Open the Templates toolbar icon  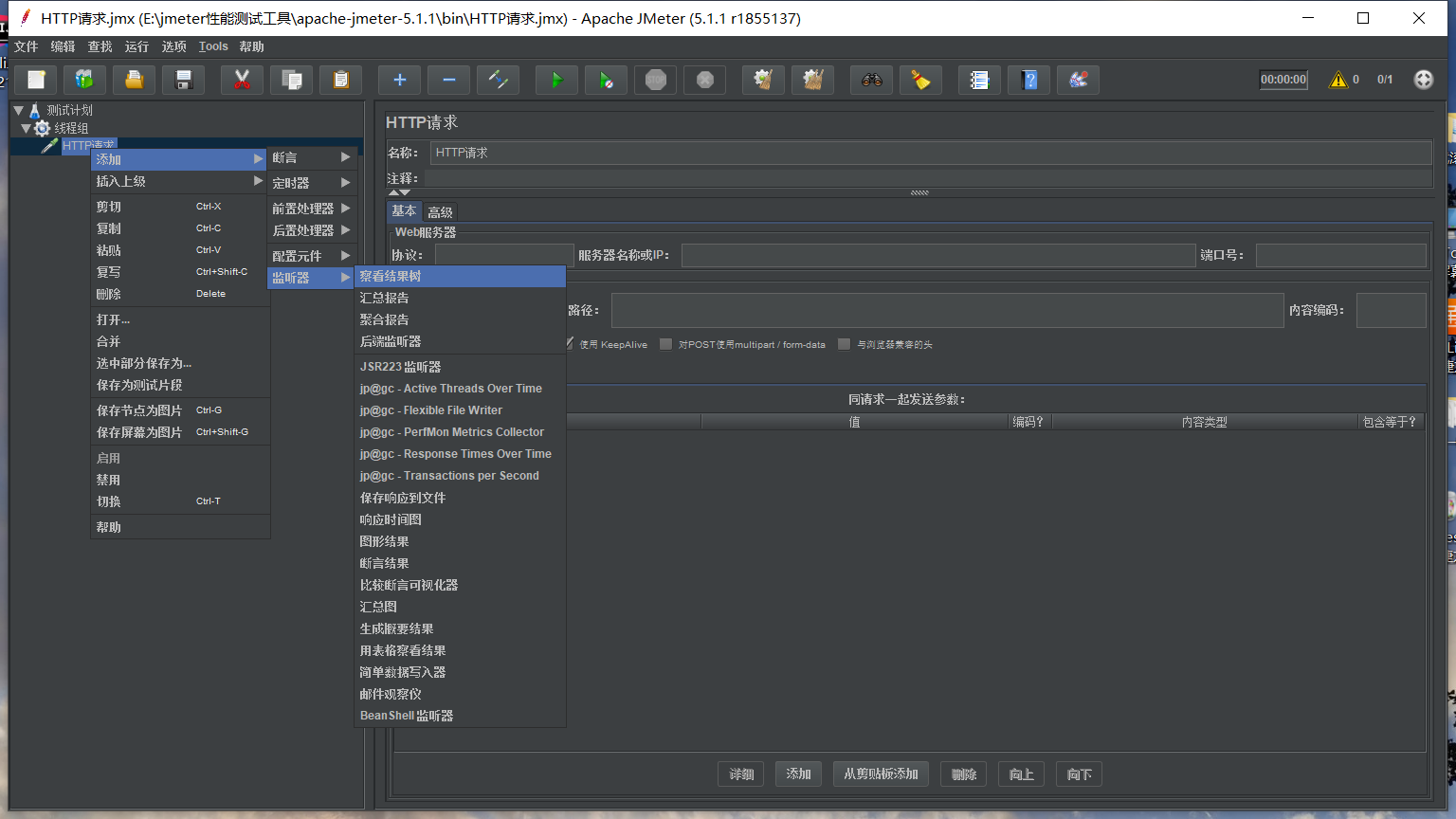pyautogui.click(x=85, y=81)
